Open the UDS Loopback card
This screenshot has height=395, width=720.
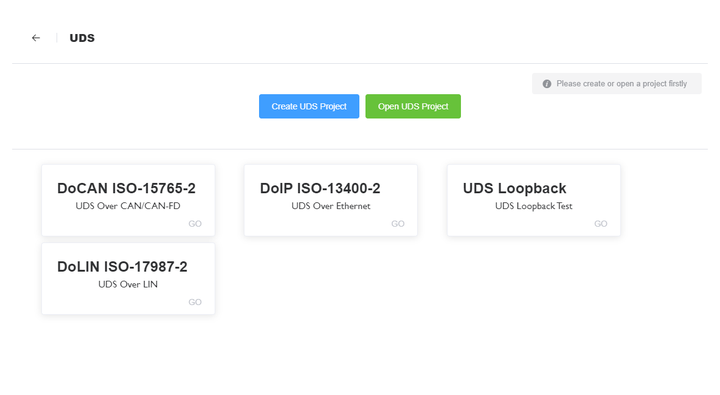(534, 200)
